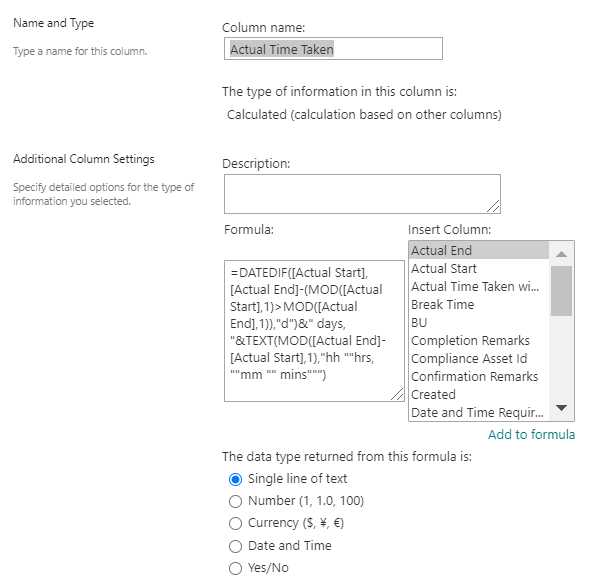610x579 pixels.
Task: Click scroll up arrow of Insert Column list
Action: [561, 254]
